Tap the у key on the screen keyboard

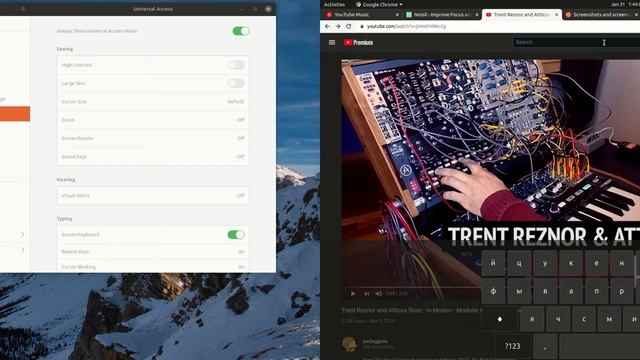coord(545,263)
